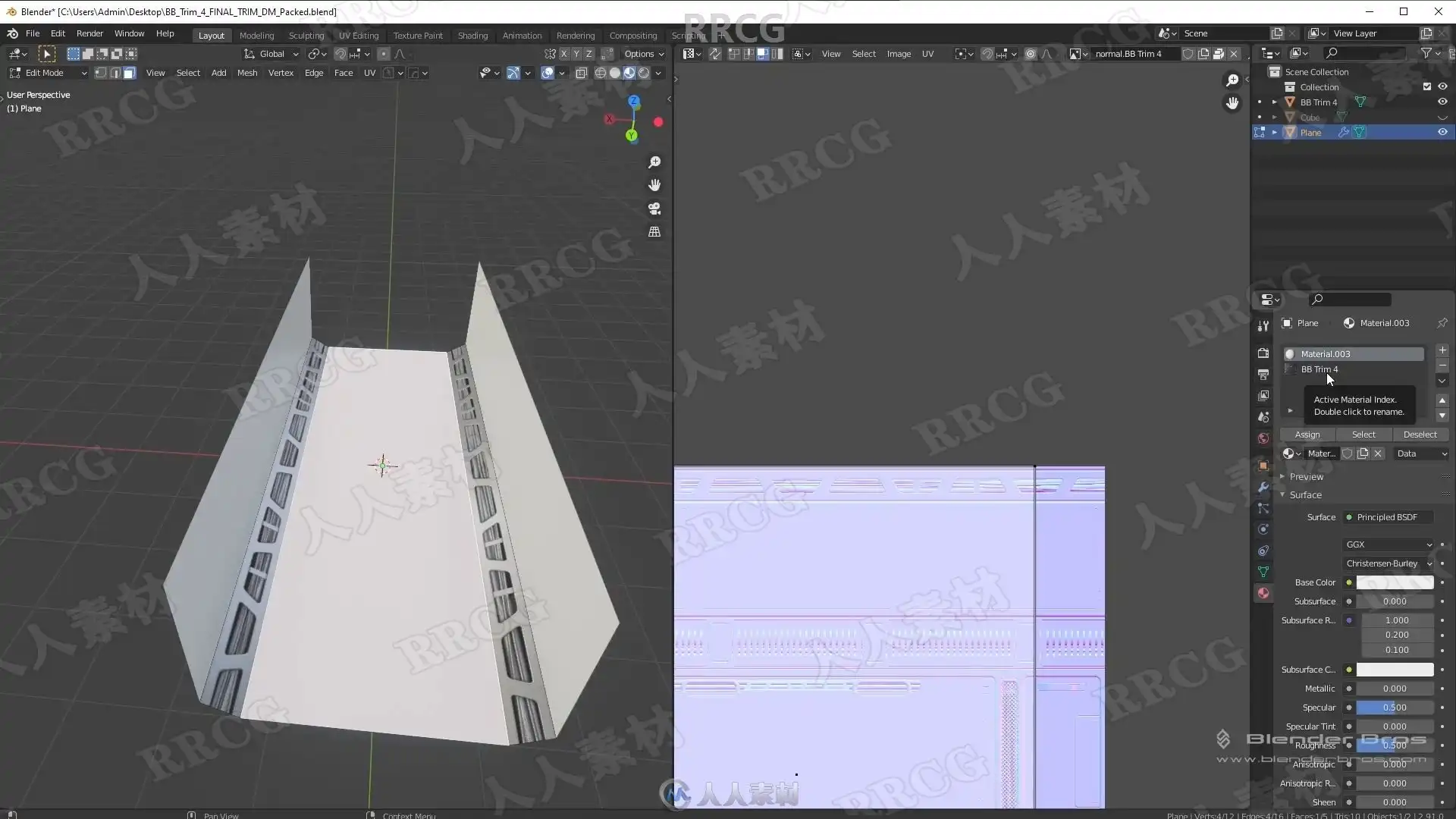Click the viewport hand pan icon
Image resolution: width=1456 pixels, height=819 pixels.
click(x=654, y=185)
